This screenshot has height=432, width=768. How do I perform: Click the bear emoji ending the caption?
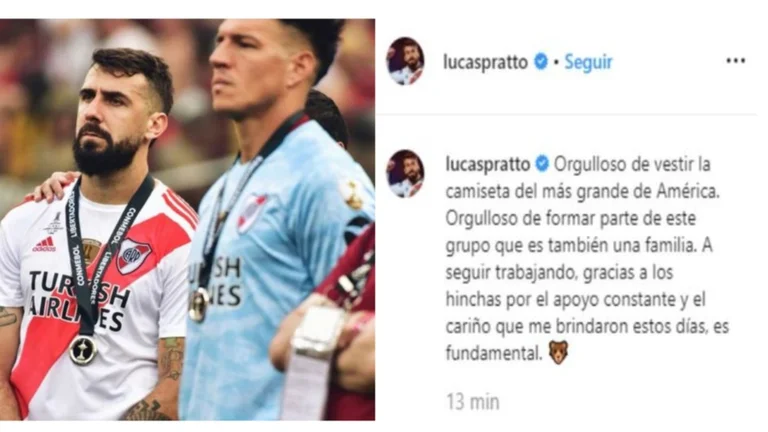tap(559, 353)
